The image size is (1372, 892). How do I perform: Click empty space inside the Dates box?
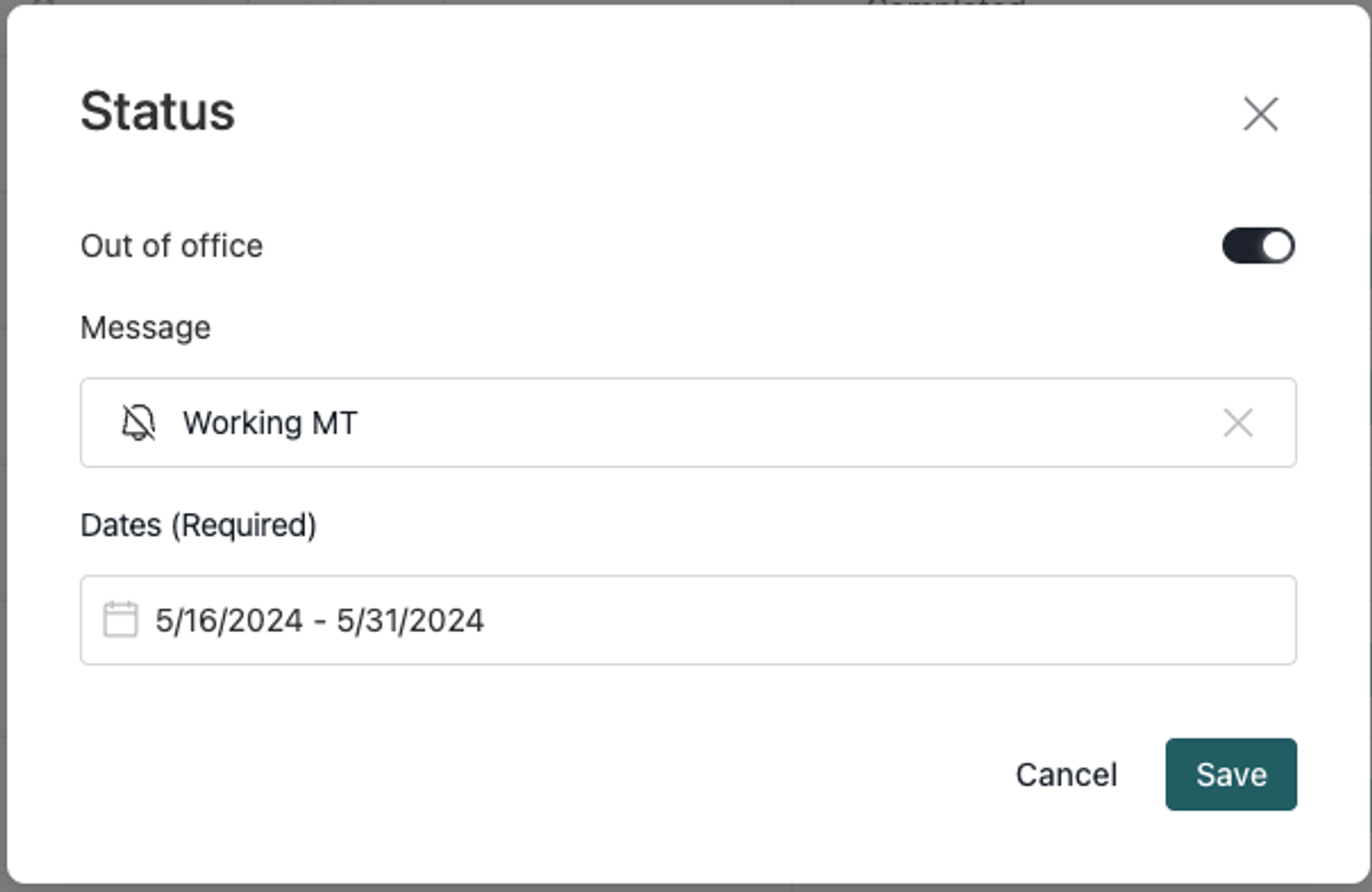tap(892, 620)
